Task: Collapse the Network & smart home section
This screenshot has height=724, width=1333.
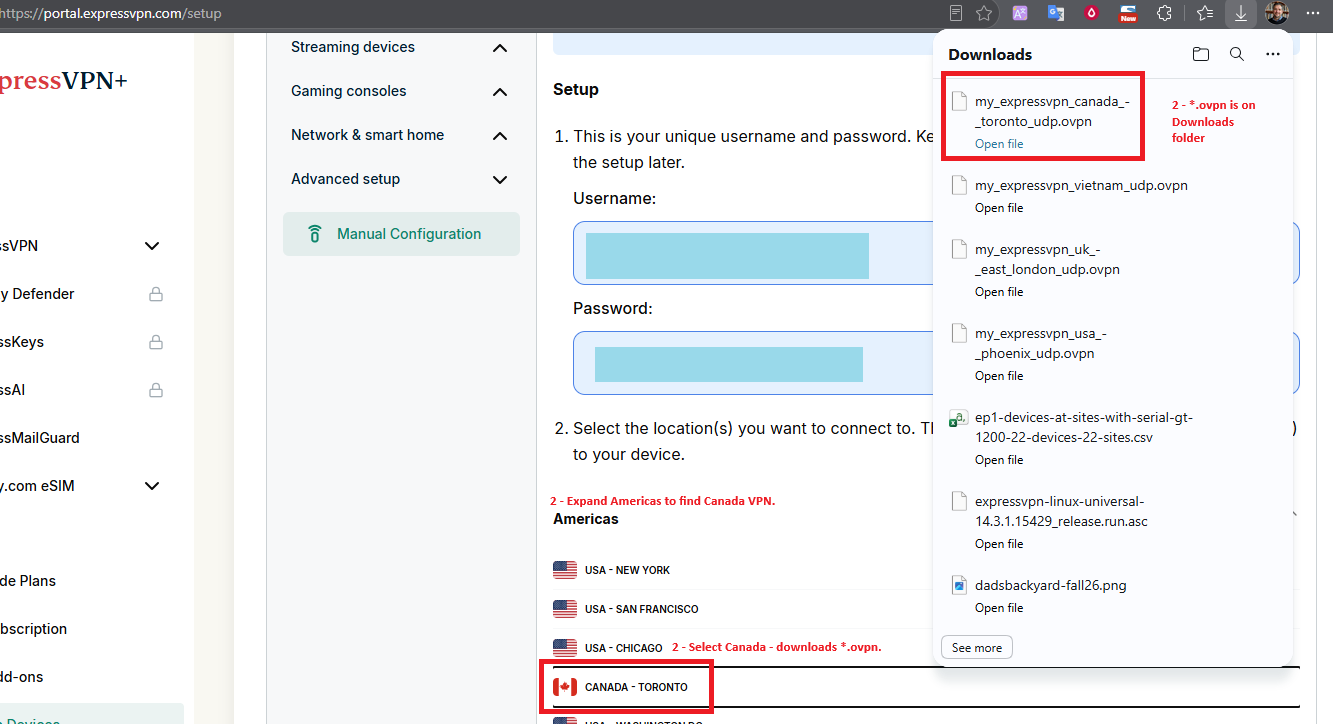Action: [x=501, y=136]
